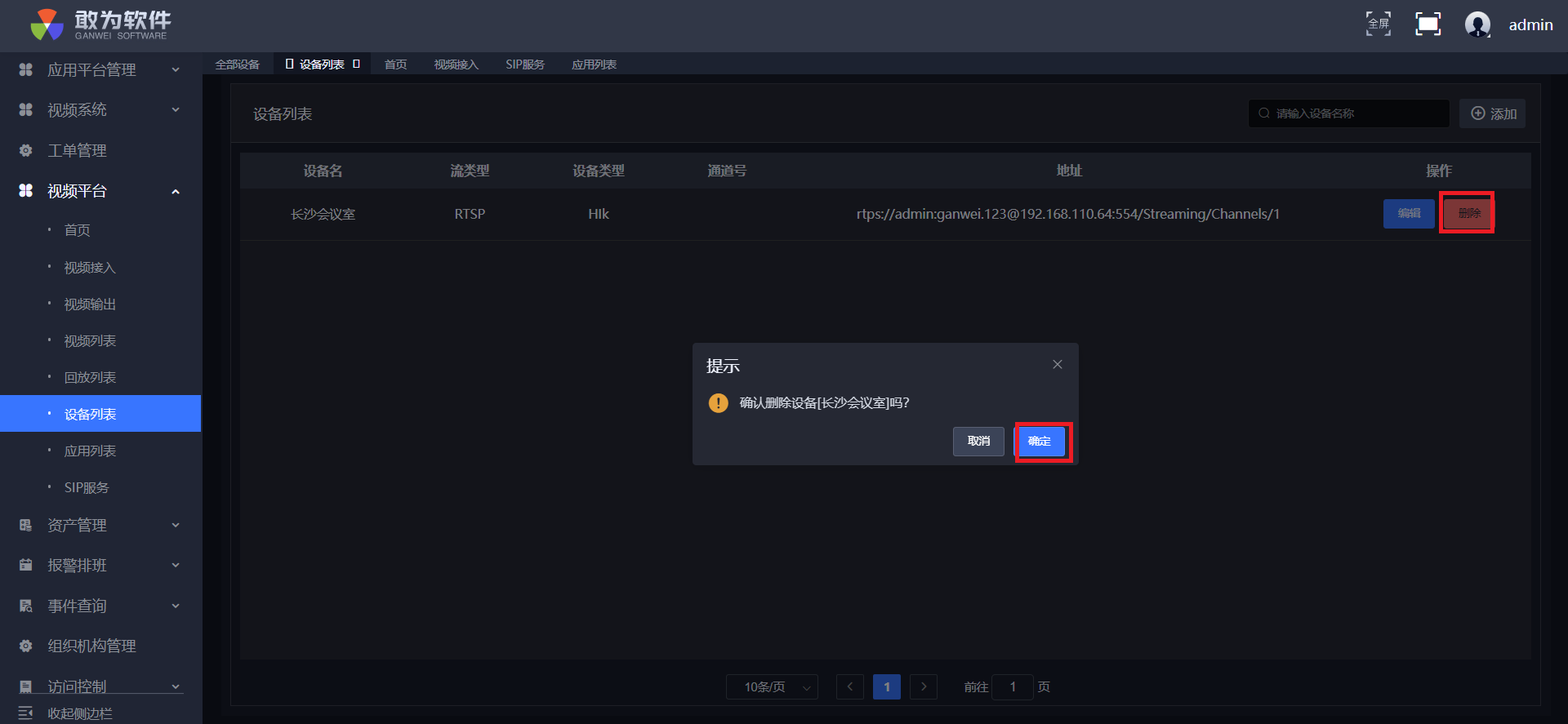Open the SIP服务 tab
This screenshot has width=1568, height=724.
[525, 64]
